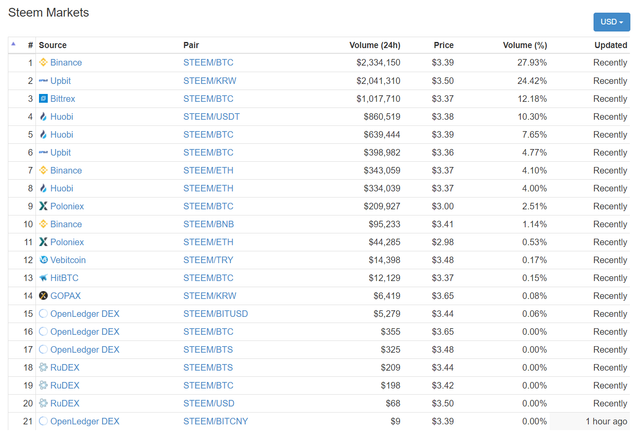Open the HitBTC source link

64,278
